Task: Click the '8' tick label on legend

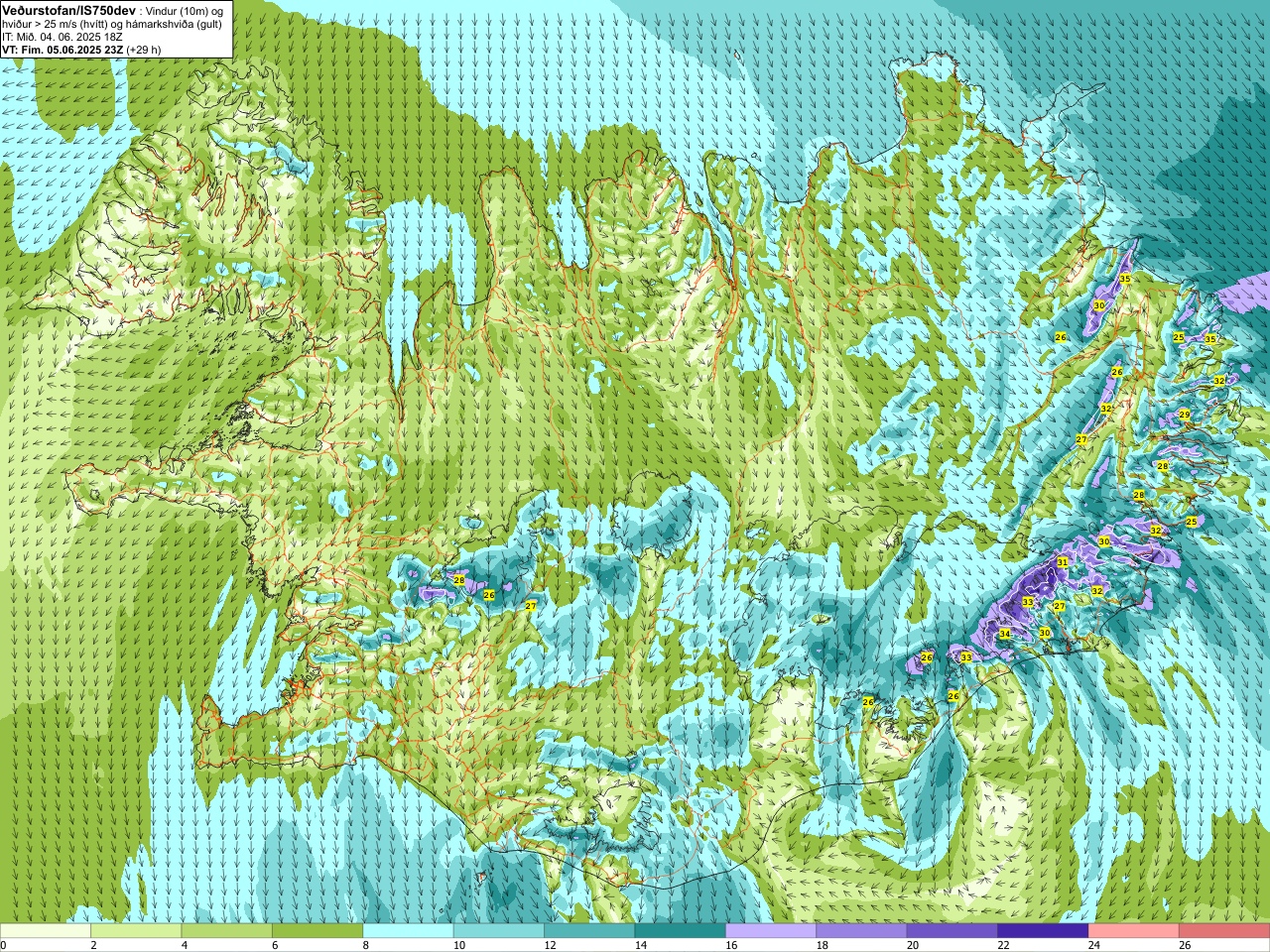Action: coord(366,945)
